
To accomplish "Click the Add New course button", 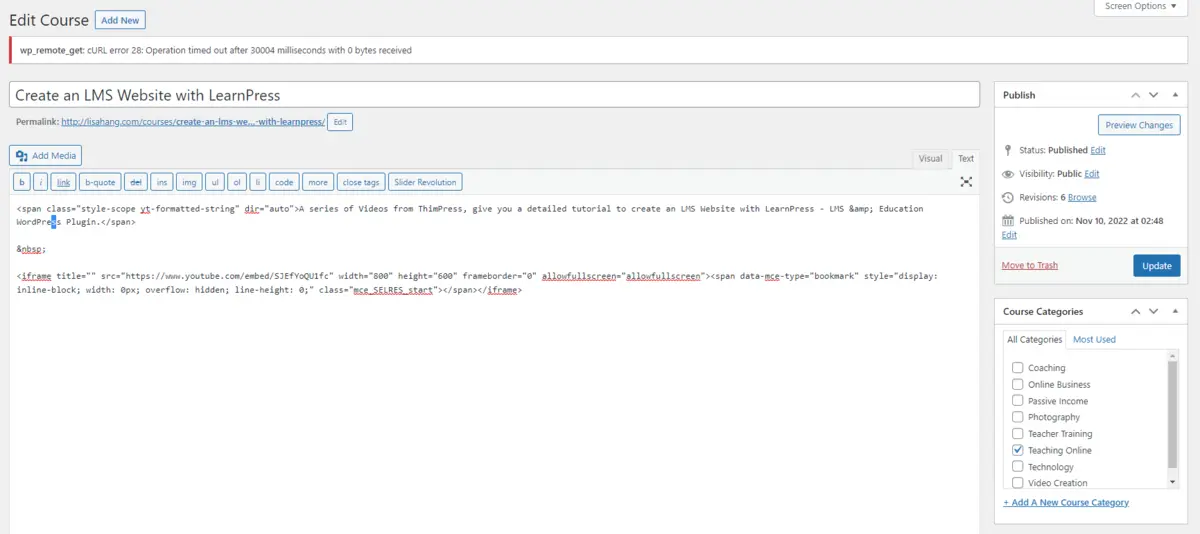I will [120, 20].
